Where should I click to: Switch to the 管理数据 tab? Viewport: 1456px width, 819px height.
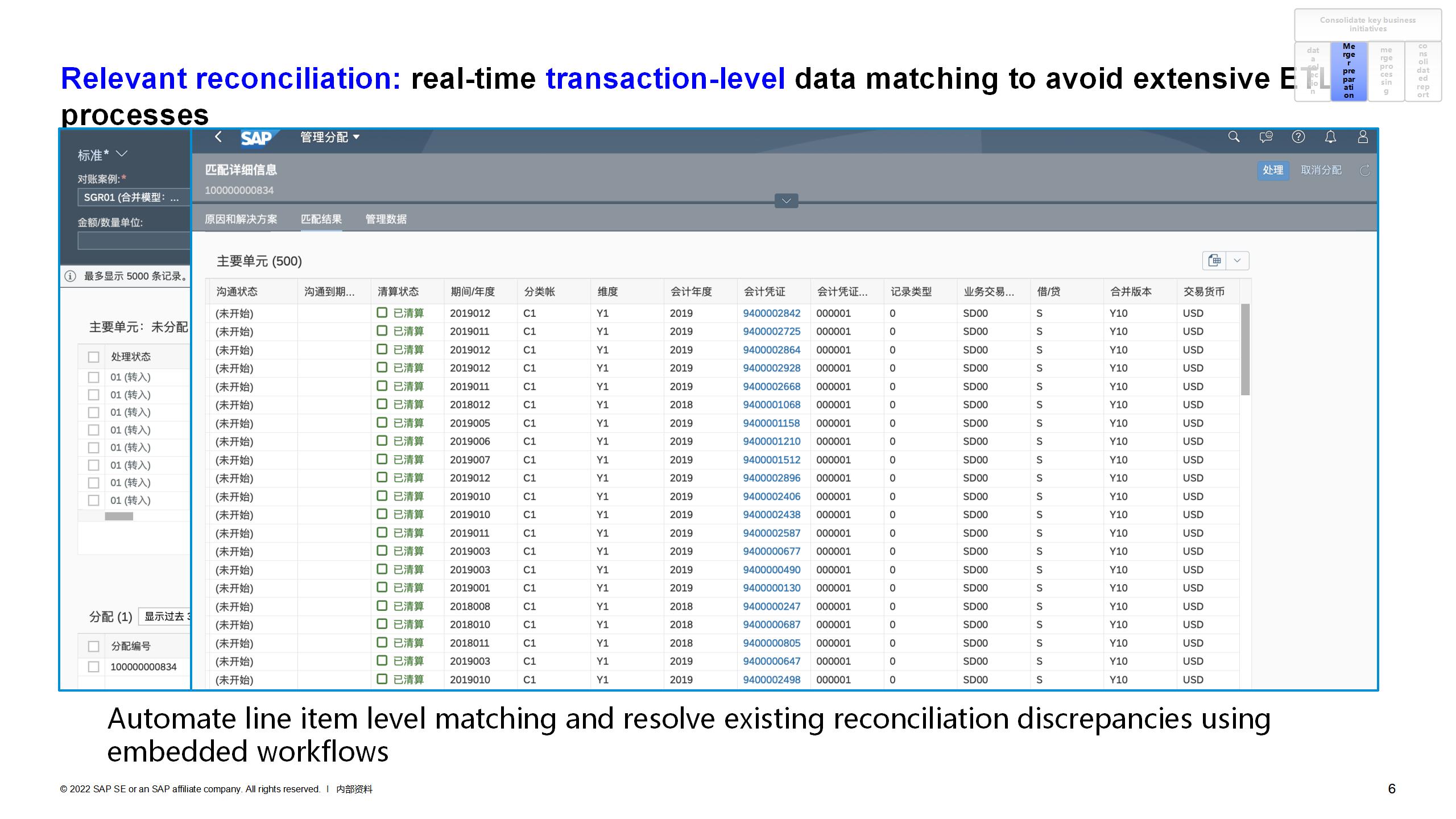point(386,219)
